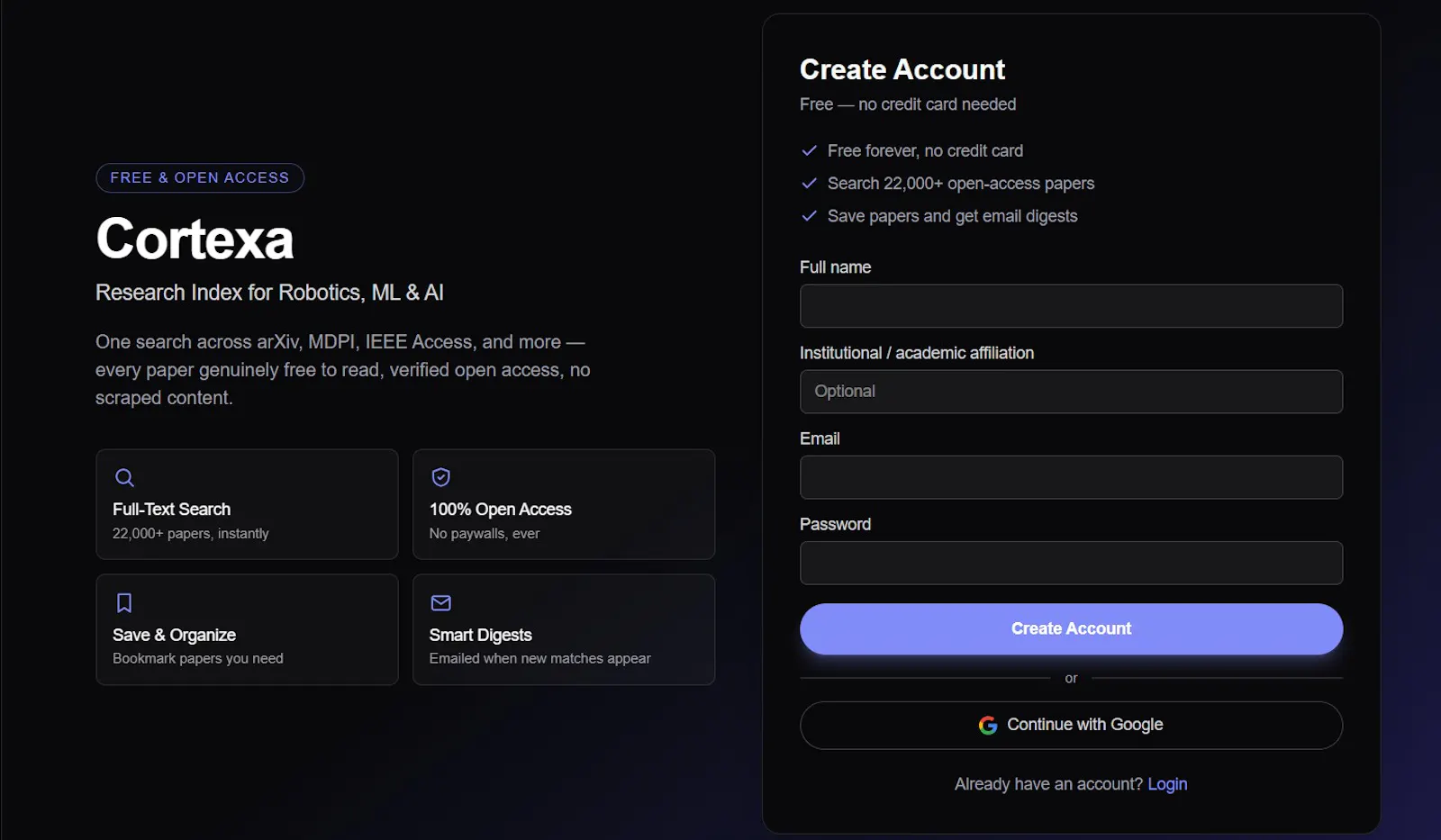Screen dimensions: 1441x840
Task: Click the bookmark icon on Save & Organize card
Action: (x=124, y=602)
